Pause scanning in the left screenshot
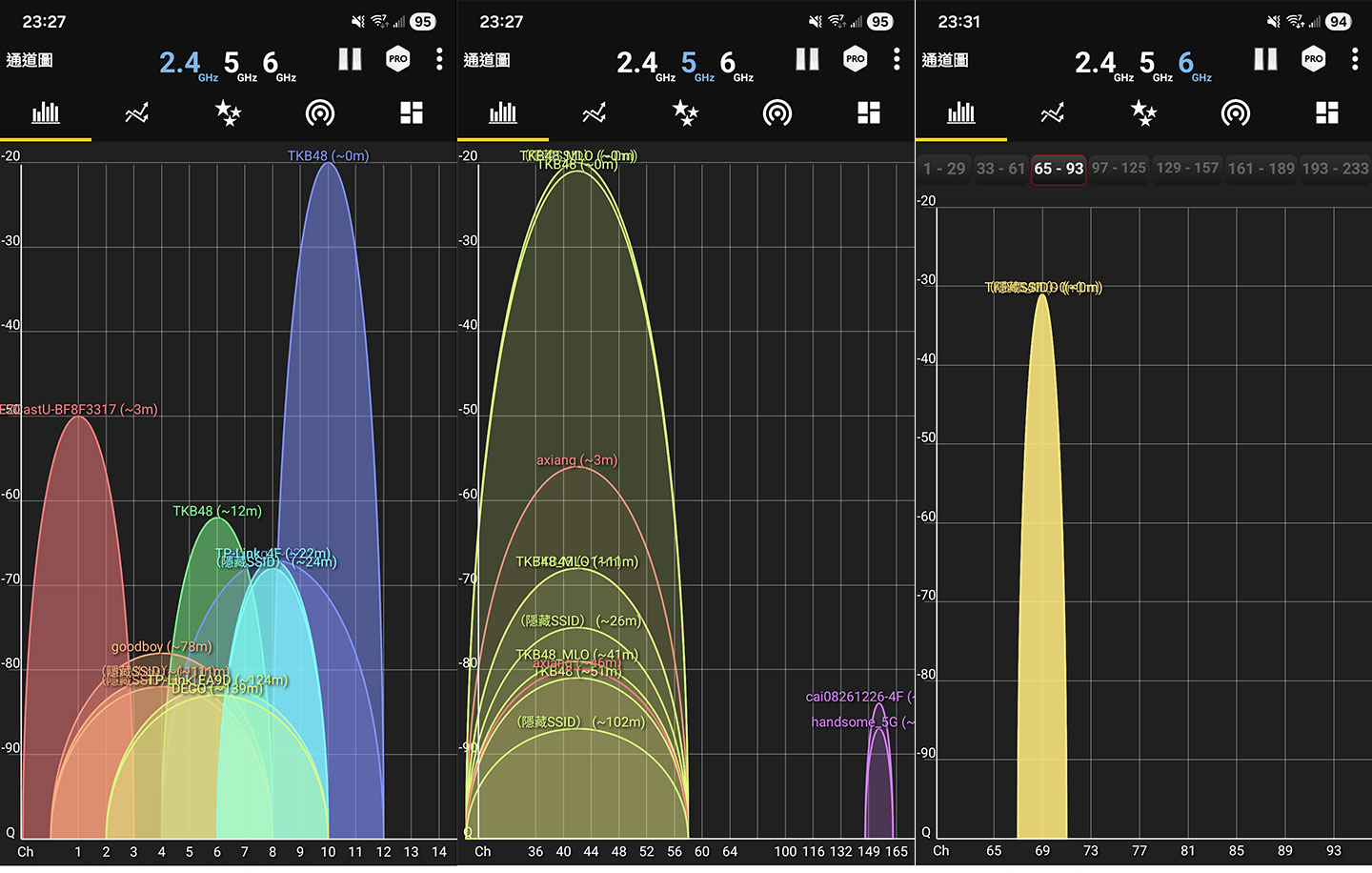The width and height of the screenshot is (1372, 873). pyautogui.click(x=350, y=60)
